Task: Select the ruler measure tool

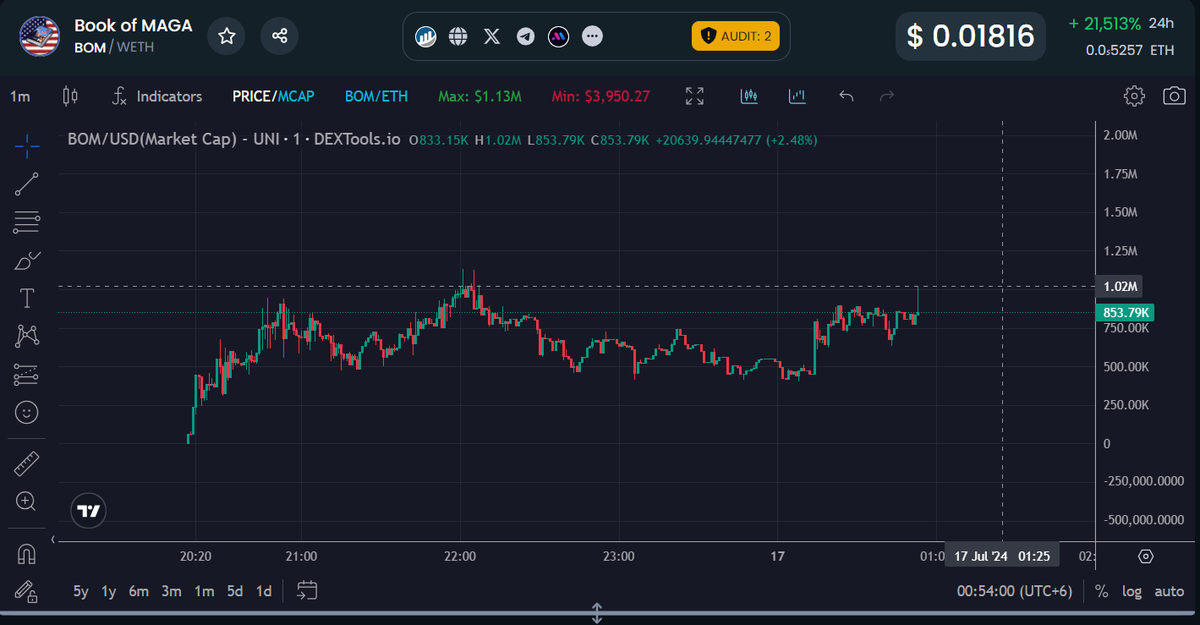Action: click(27, 464)
